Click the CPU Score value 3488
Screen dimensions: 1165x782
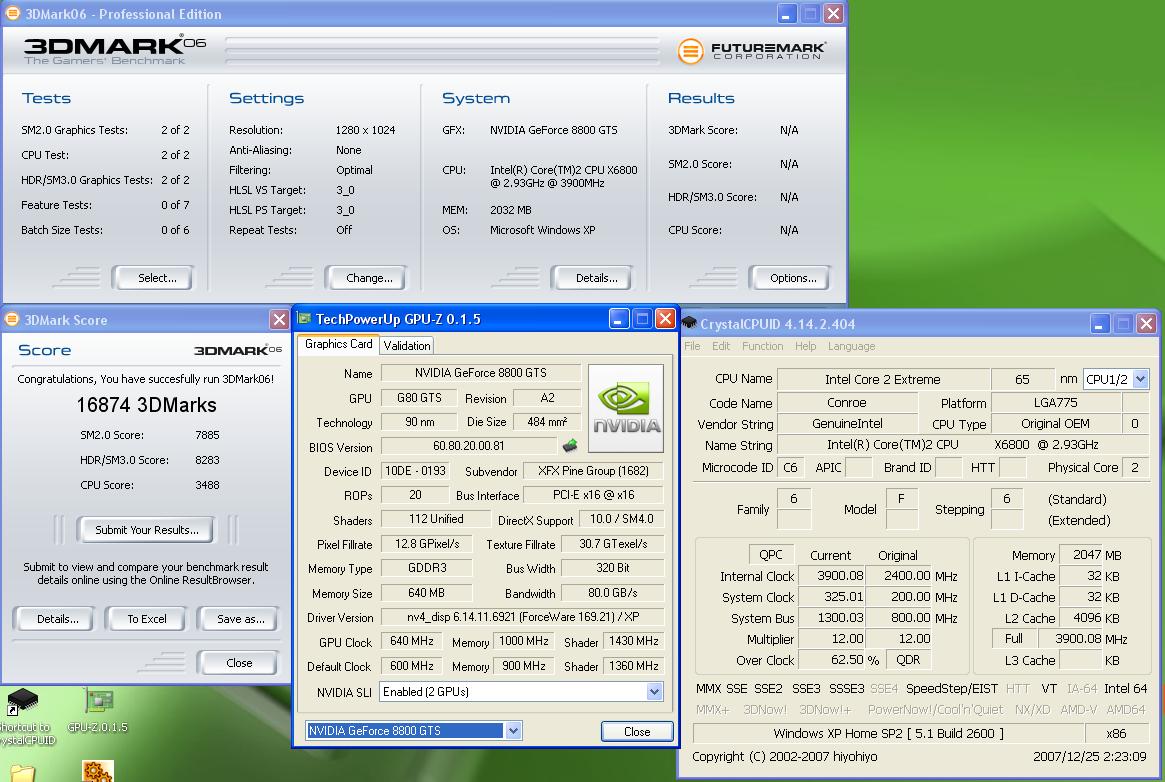(207, 485)
